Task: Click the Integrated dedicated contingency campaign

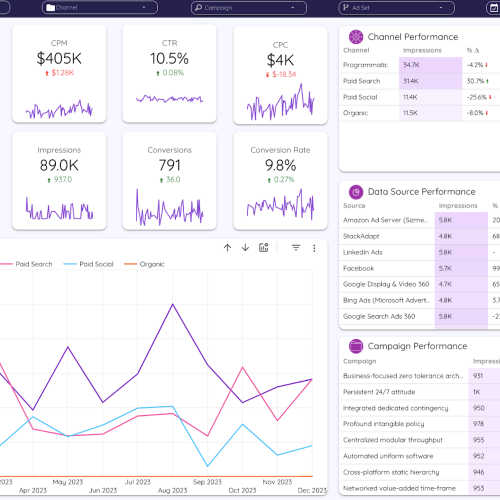Action: tap(419, 408)
